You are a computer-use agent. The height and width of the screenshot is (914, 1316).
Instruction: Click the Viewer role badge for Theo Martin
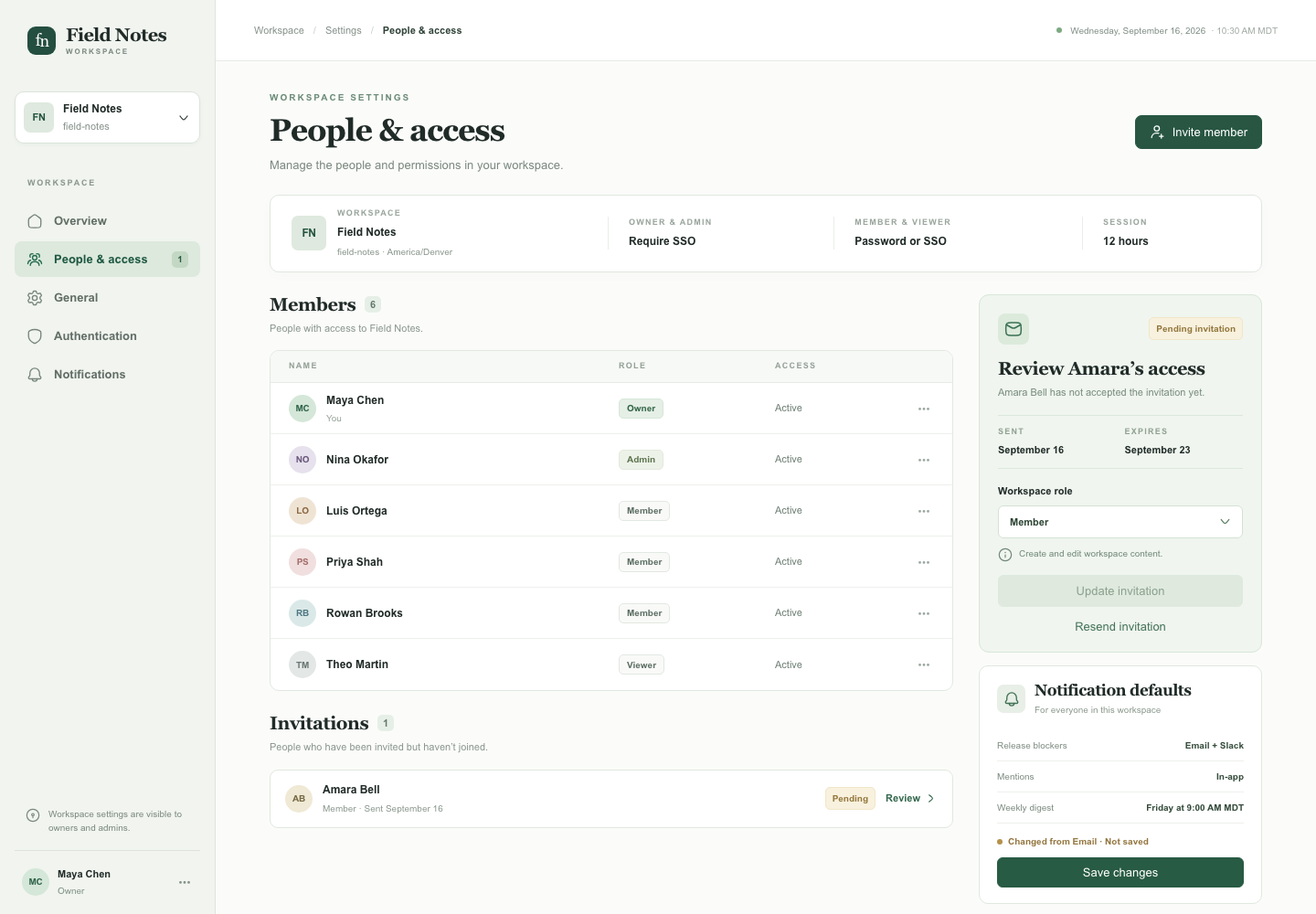[x=642, y=665]
